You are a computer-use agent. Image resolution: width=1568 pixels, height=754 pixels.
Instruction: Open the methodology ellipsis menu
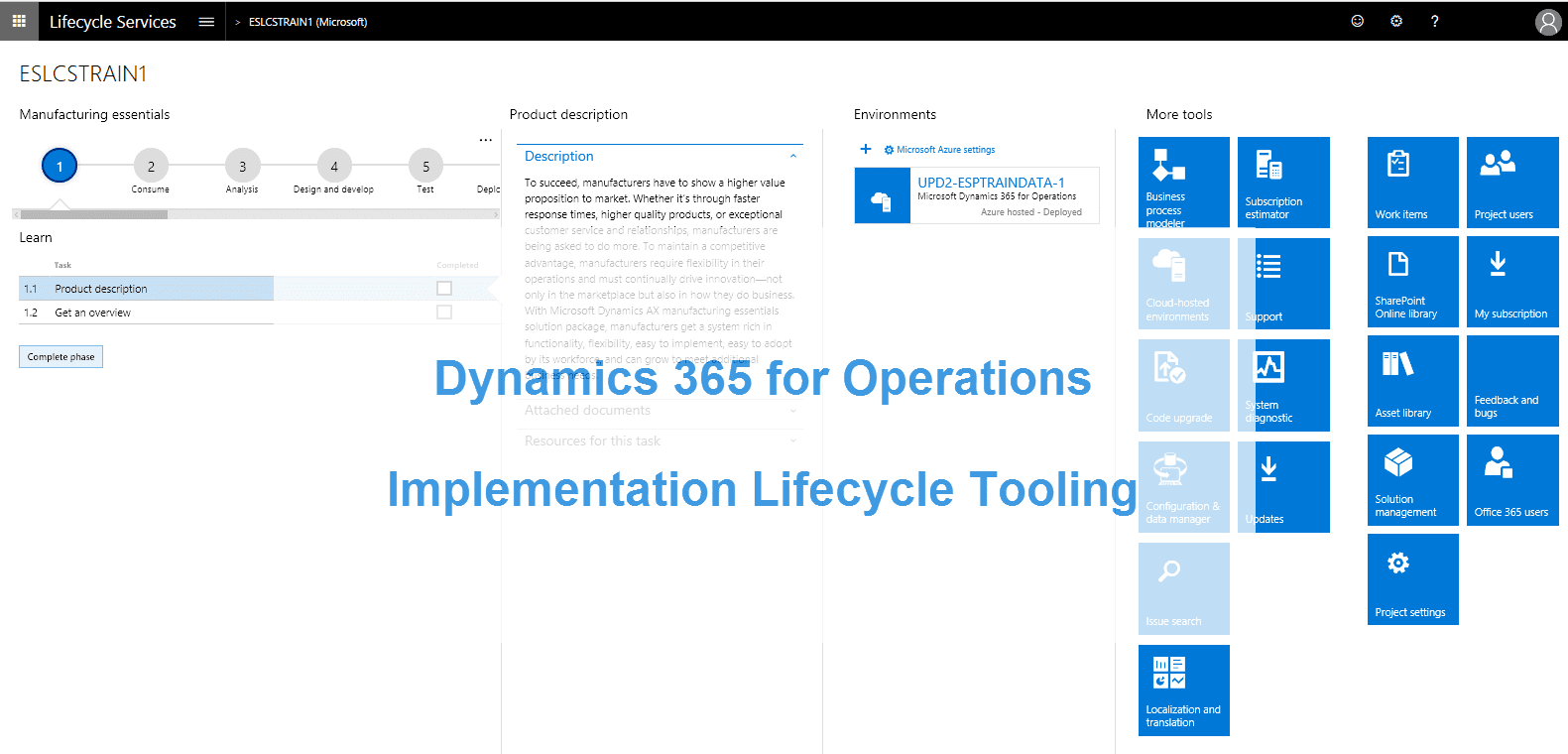point(485,140)
